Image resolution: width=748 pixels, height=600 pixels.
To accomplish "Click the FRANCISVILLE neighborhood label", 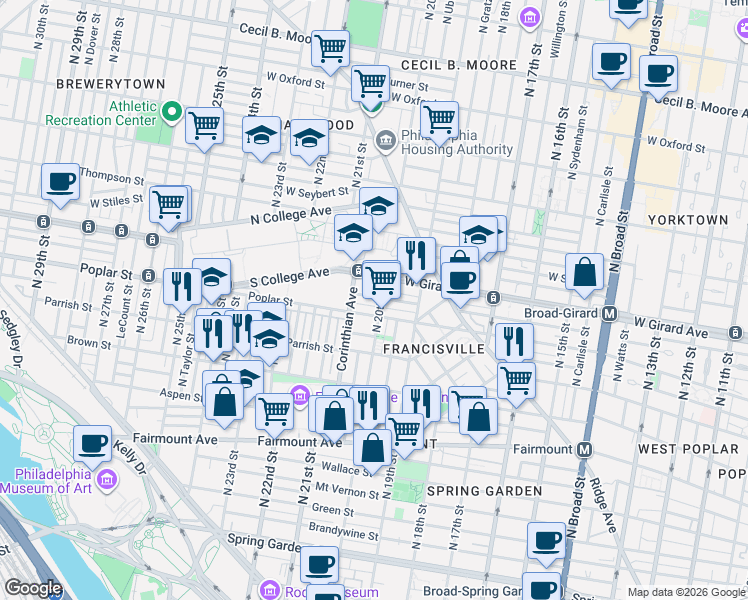I will (x=434, y=349).
